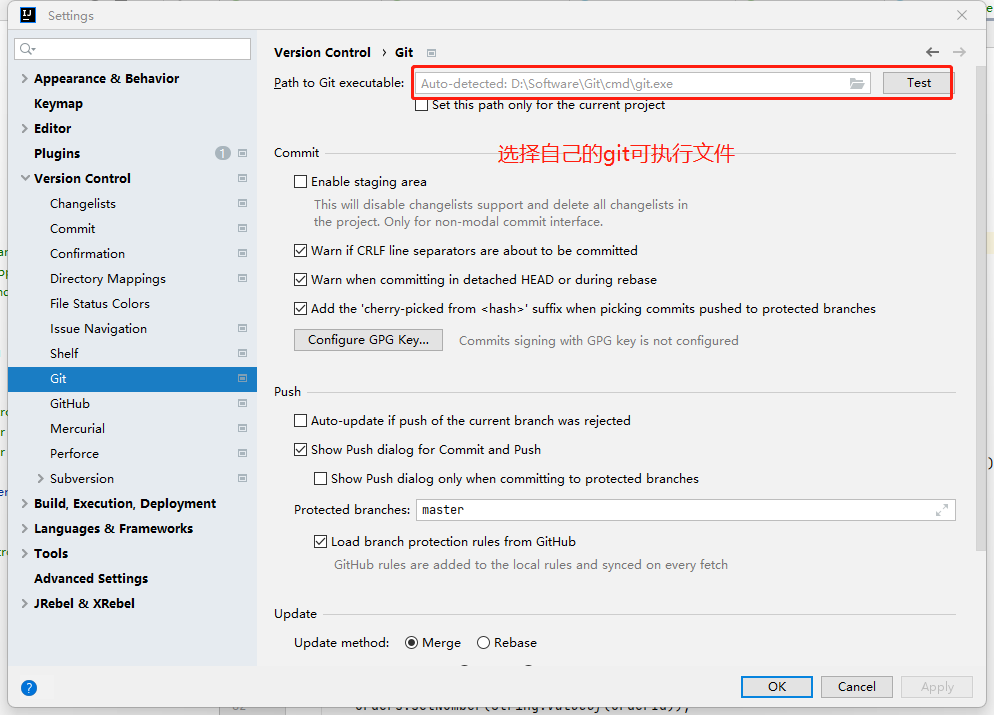
Task: Close the Settings dialog
Action: click(x=962, y=15)
